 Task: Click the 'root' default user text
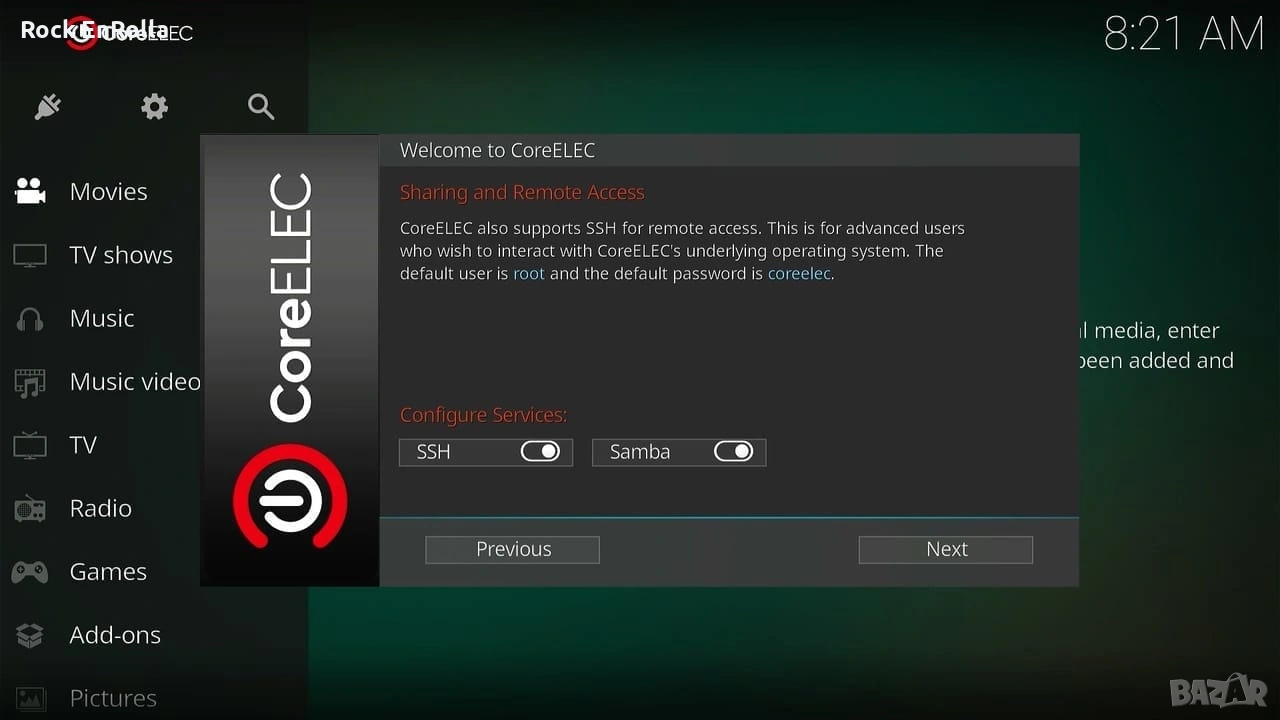click(x=529, y=274)
